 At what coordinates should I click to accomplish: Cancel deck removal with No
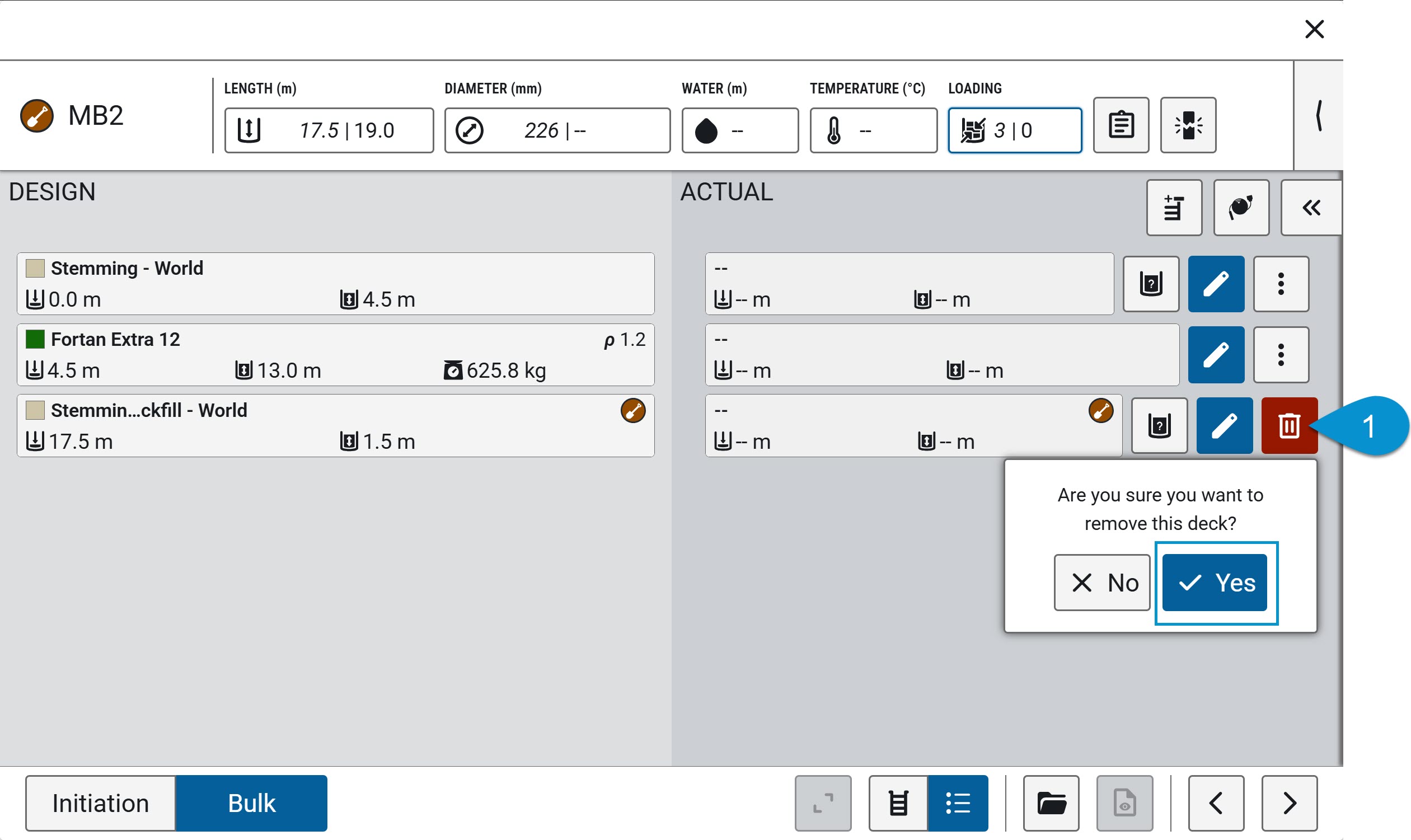click(x=1101, y=583)
